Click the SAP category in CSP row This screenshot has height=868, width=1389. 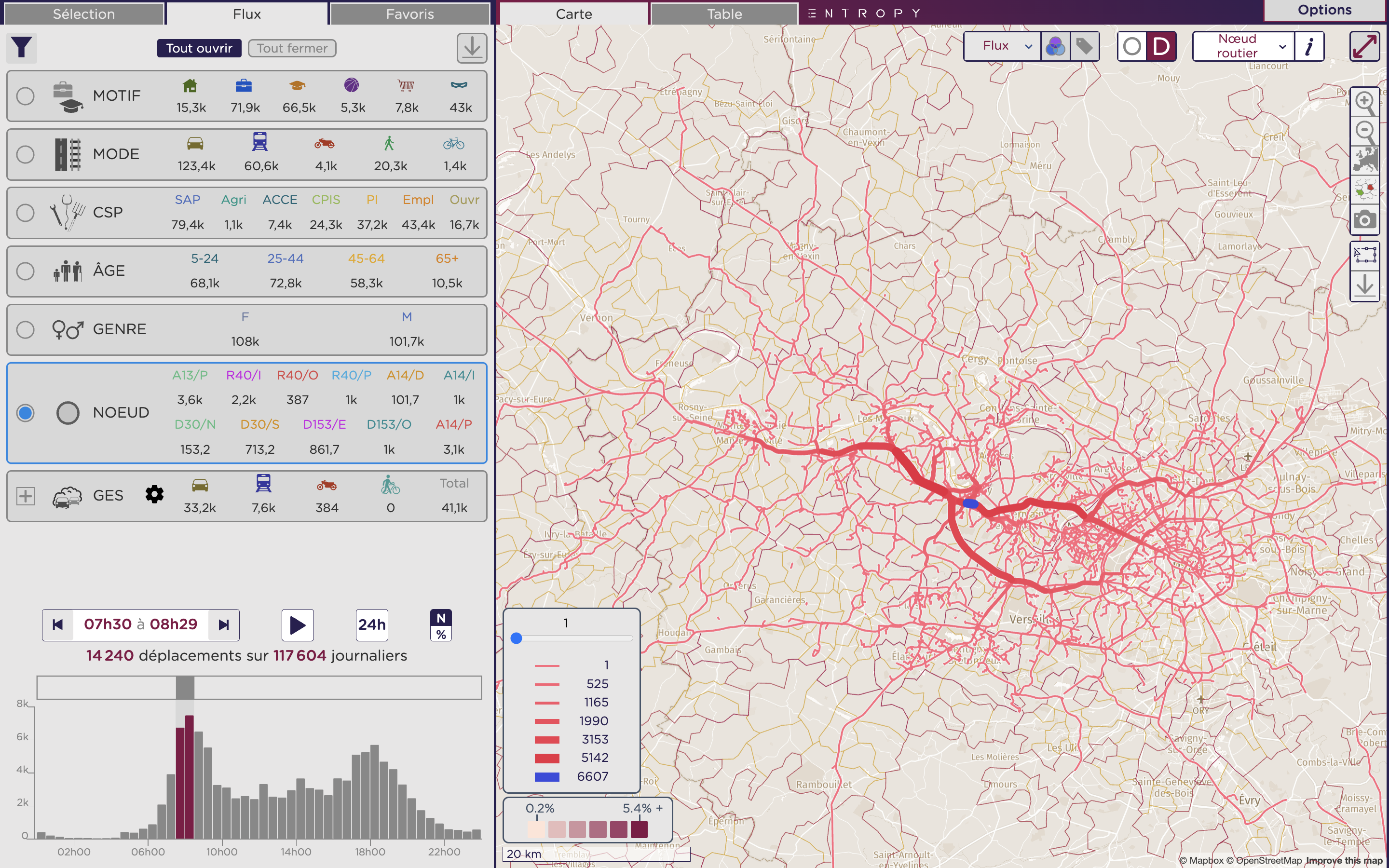tap(187, 200)
